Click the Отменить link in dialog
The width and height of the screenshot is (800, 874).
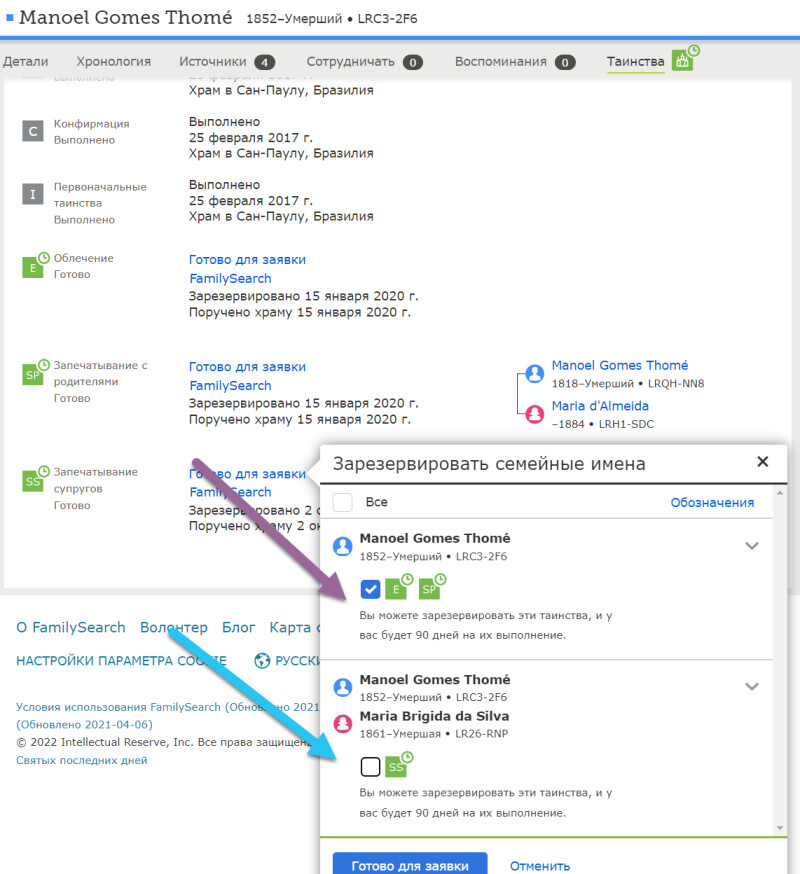(540, 866)
